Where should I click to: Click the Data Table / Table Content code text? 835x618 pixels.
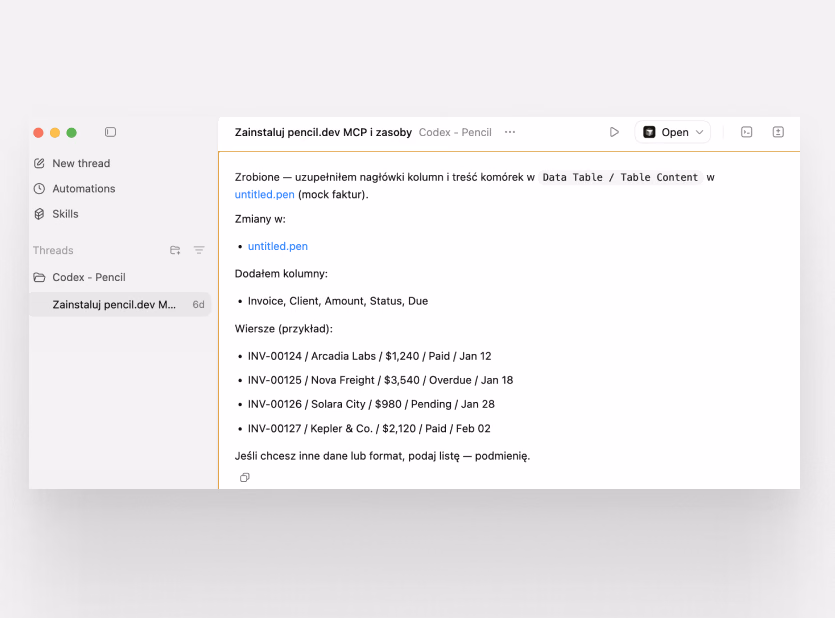[x=620, y=177]
